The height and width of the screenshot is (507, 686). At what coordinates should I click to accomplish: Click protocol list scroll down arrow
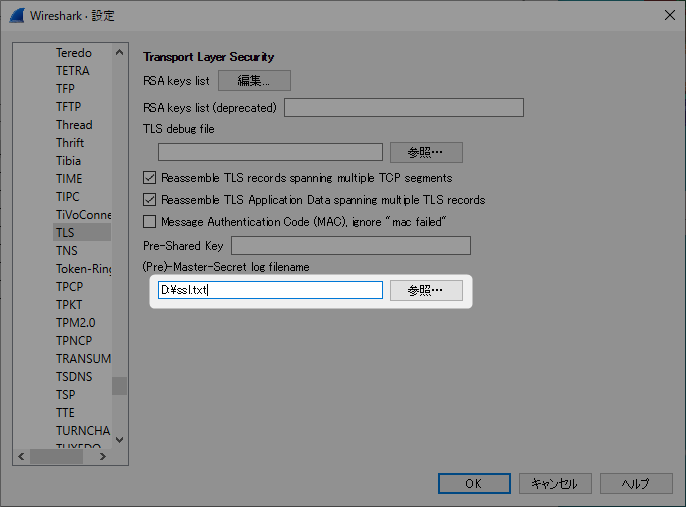coord(119,440)
